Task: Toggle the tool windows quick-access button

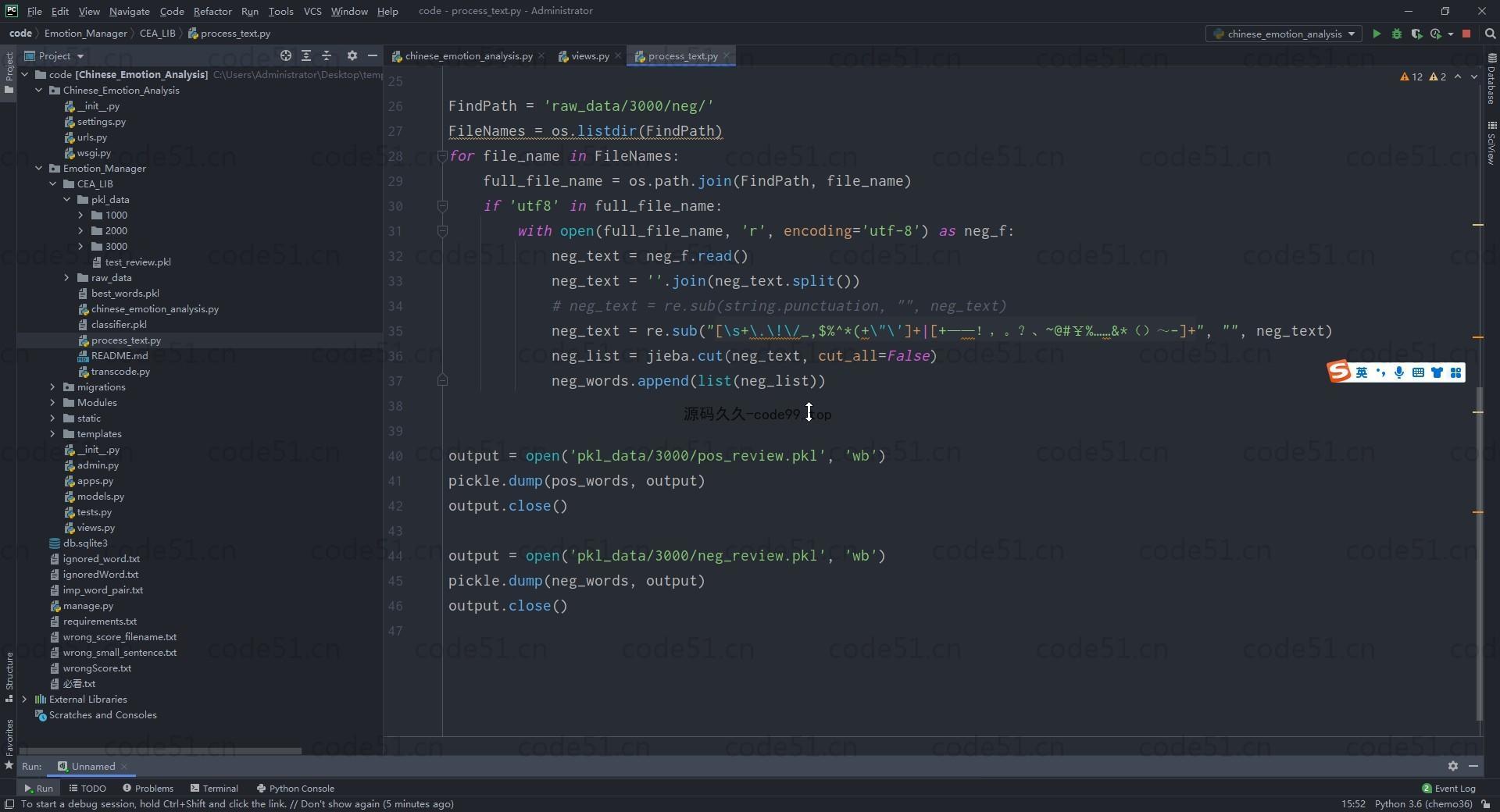Action: click(x=9, y=804)
